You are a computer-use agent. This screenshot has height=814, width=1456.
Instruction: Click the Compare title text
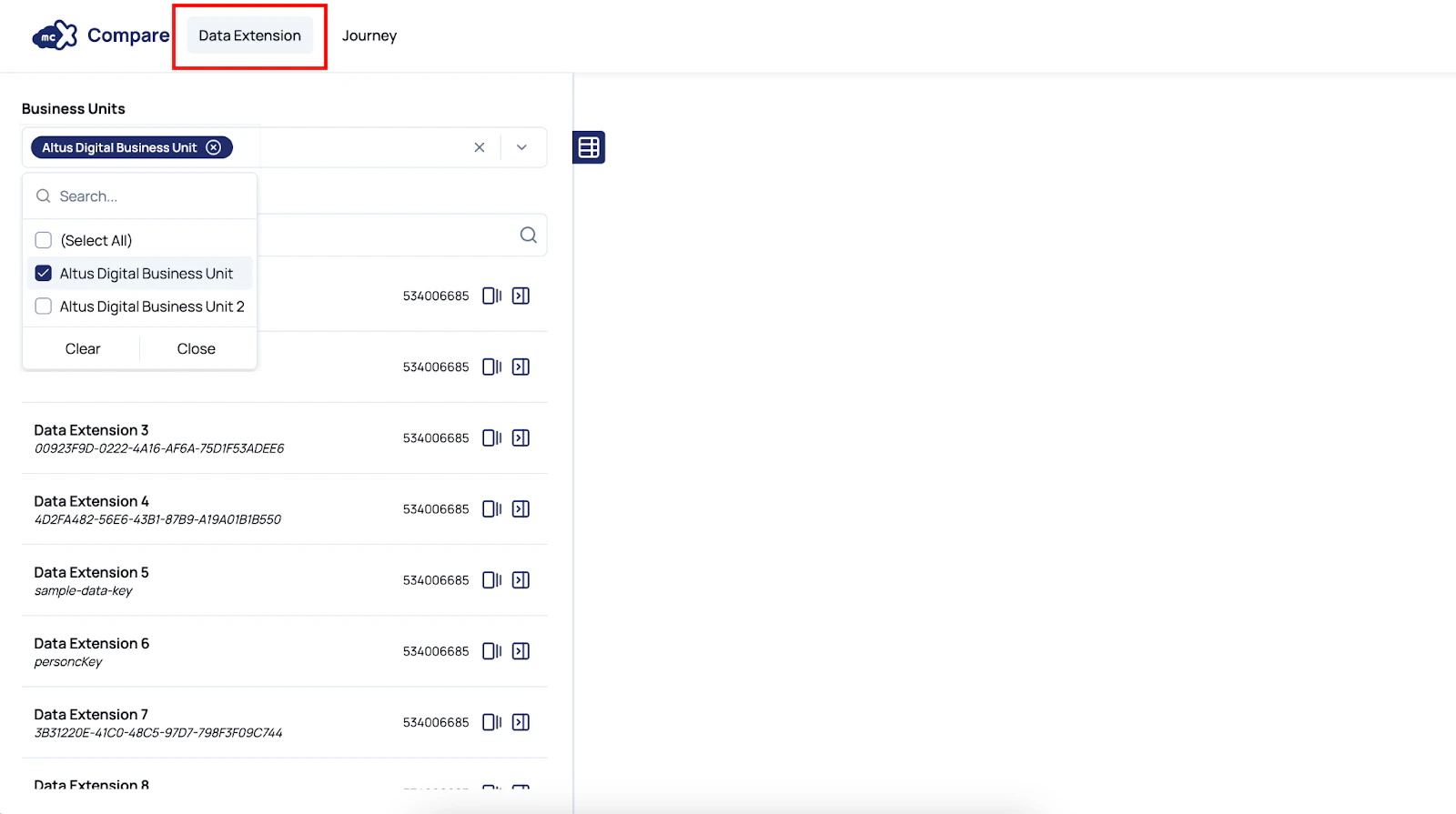pyautogui.click(x=128, y=35)
